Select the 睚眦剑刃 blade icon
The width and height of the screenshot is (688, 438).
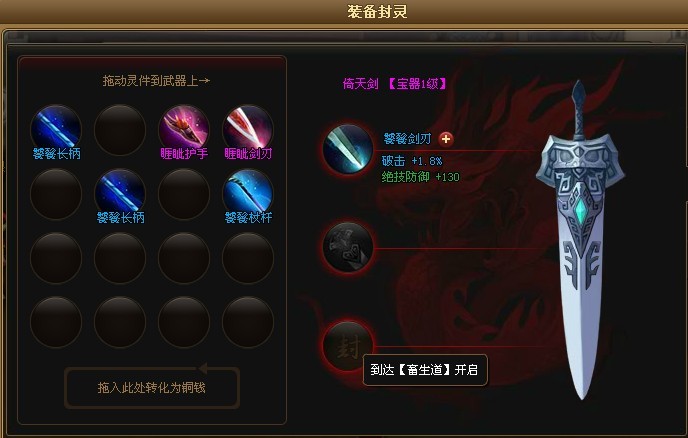point(248,130)
